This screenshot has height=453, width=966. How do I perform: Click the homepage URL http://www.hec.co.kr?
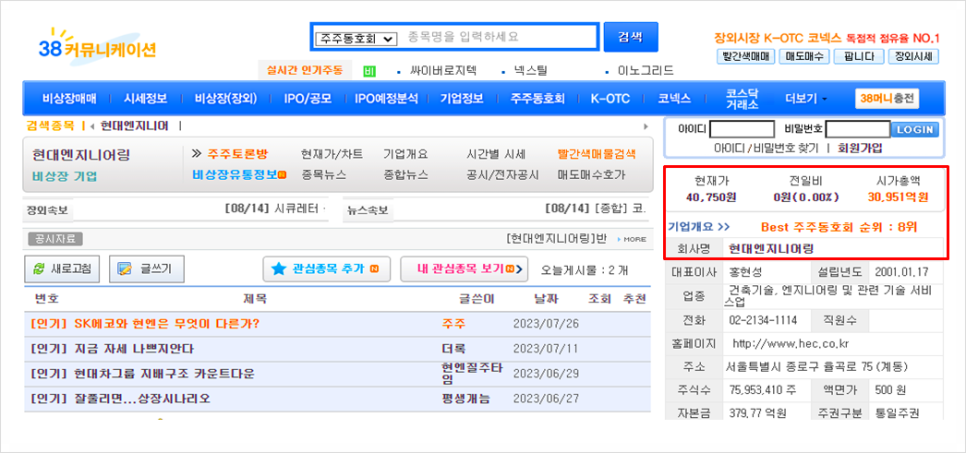[790, 343]
